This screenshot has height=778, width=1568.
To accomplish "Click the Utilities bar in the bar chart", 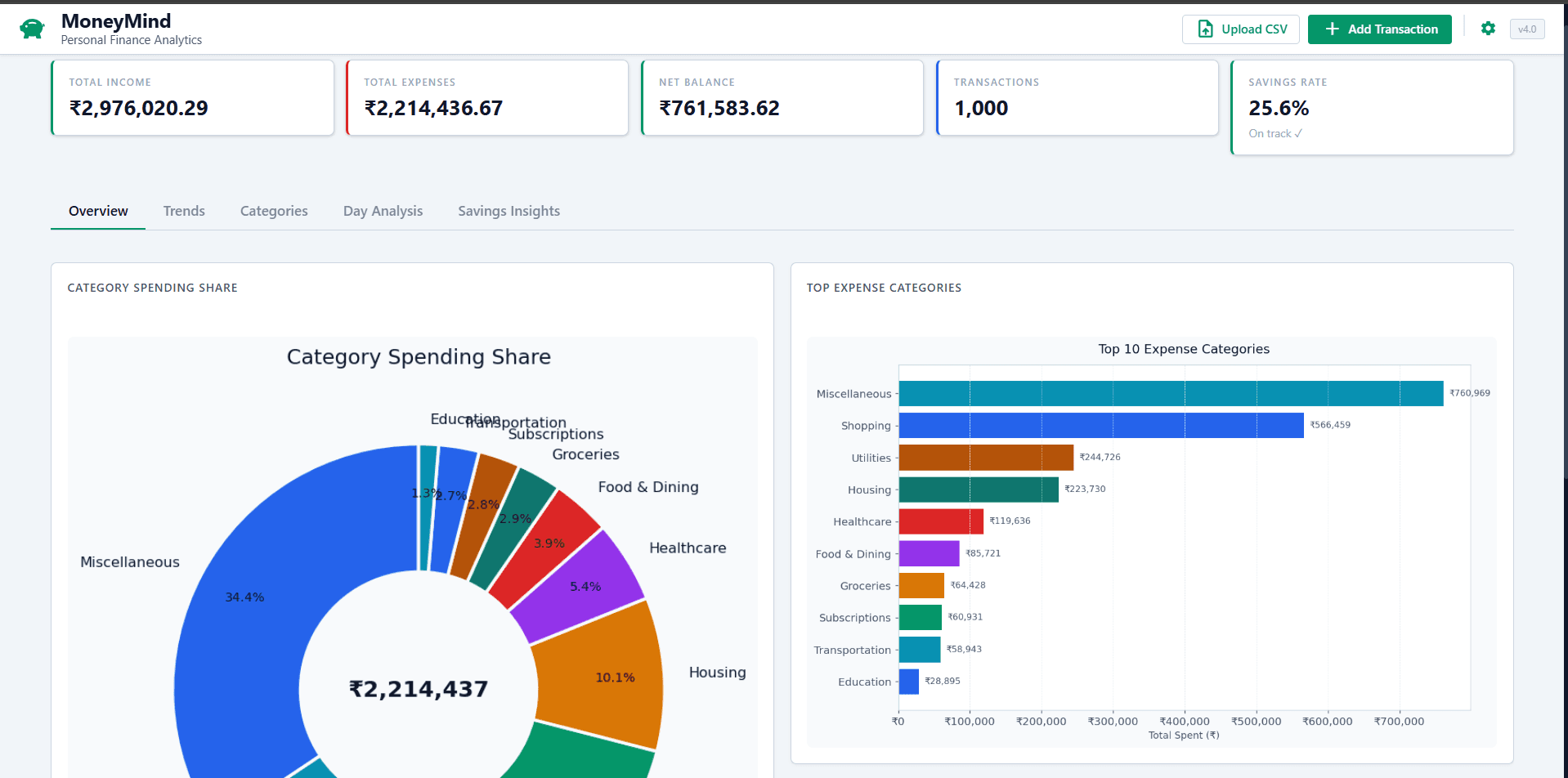I will coord(985,457).
